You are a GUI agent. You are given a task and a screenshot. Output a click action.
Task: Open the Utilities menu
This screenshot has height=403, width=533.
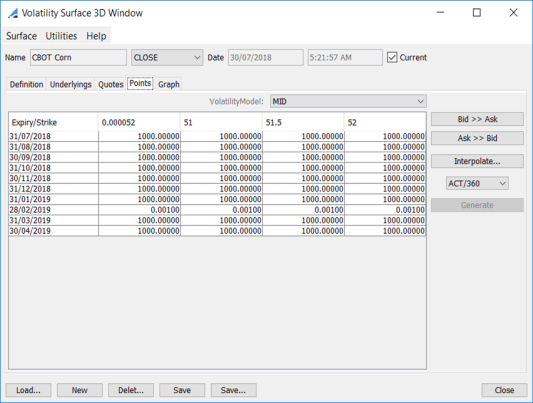(x=61, y=36)
